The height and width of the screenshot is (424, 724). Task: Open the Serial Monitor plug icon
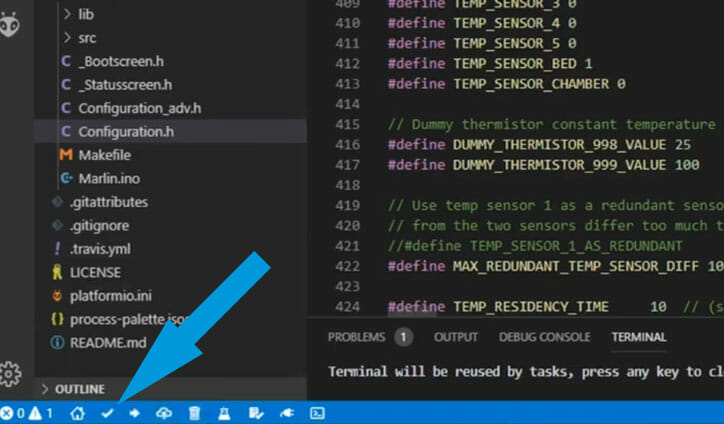point(287,413)
